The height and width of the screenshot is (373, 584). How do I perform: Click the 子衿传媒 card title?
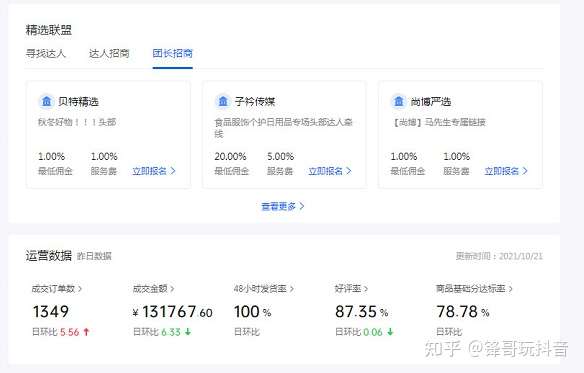click(255, 101)
